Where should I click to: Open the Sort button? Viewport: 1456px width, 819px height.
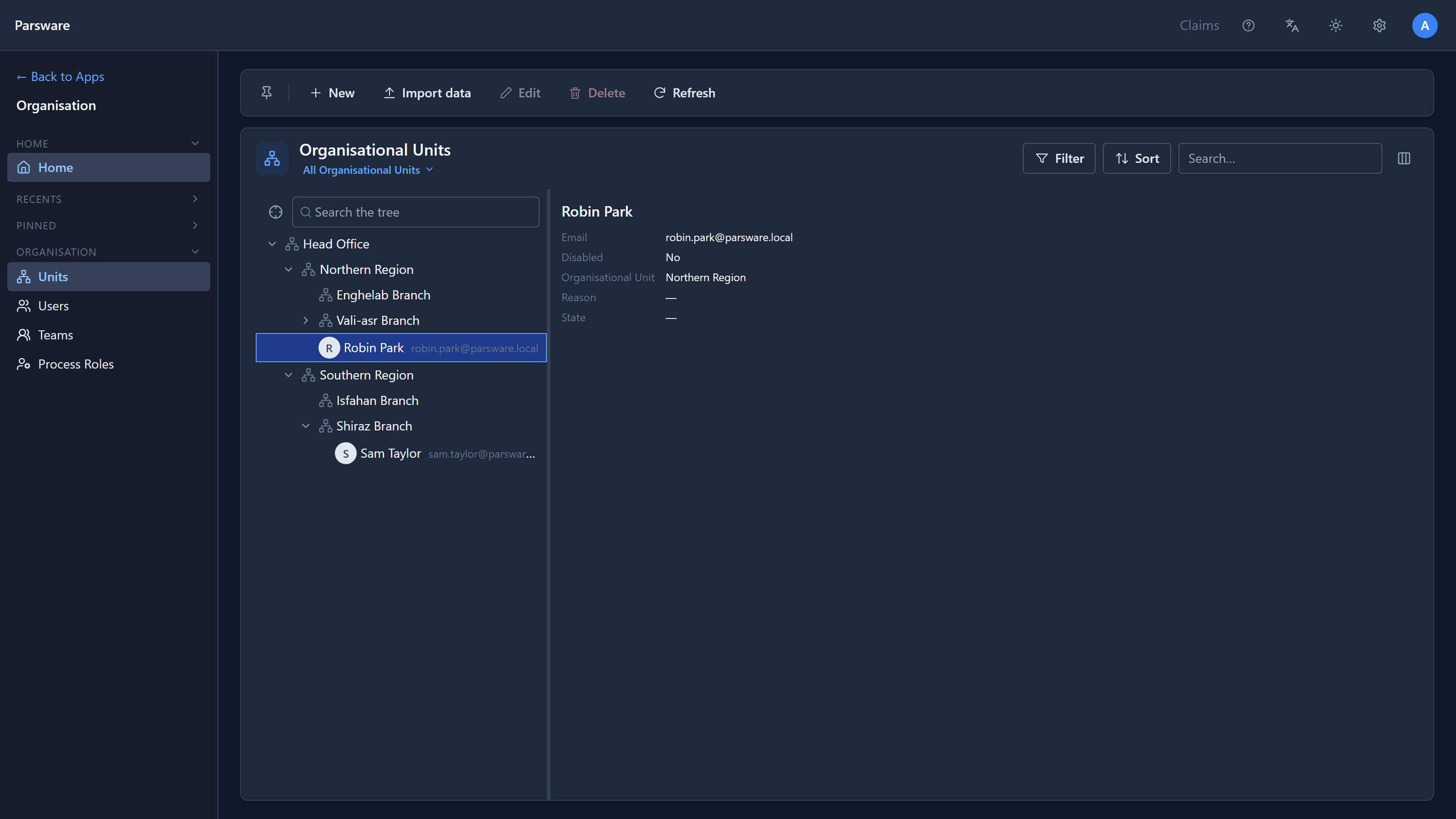1137,158
